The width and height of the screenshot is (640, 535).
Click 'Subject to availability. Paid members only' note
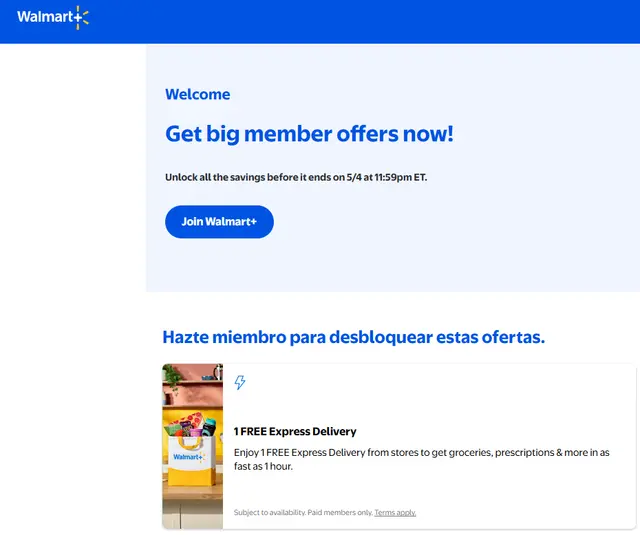tap(303, 513)
